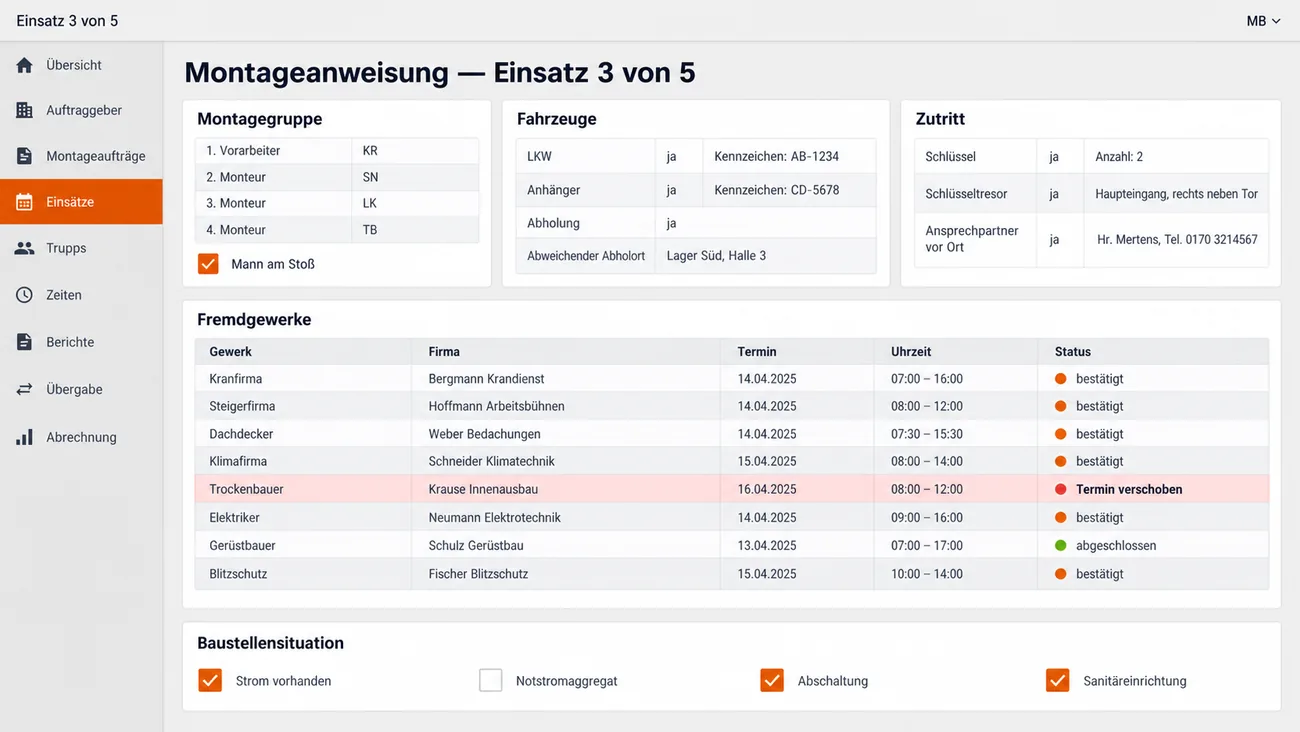
Task: Click the Elektriker cell in Gewerk column
Action: coord(303,517)
